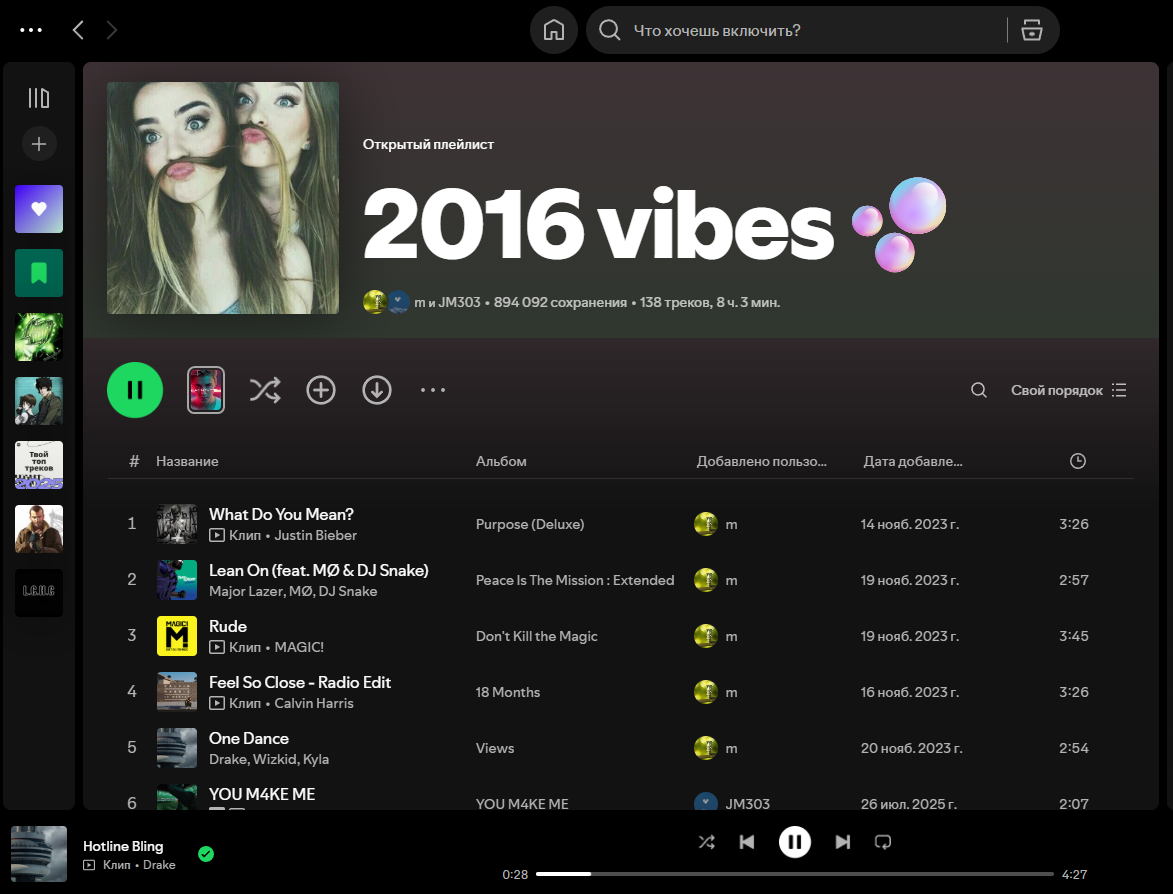Open the Свой порядок sort dropdown

coord(1068,390)
